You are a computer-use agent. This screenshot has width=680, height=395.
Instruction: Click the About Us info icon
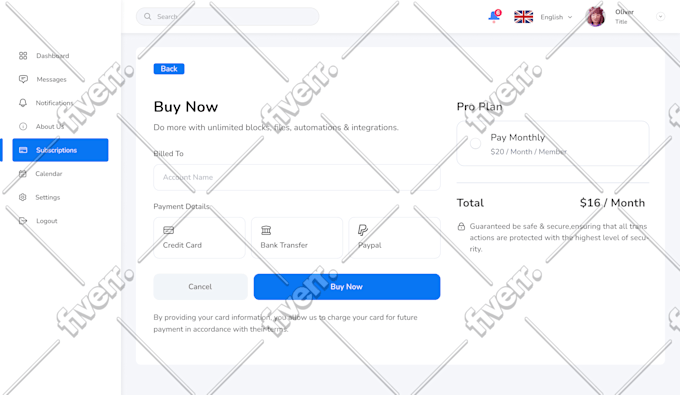point(23,126)
